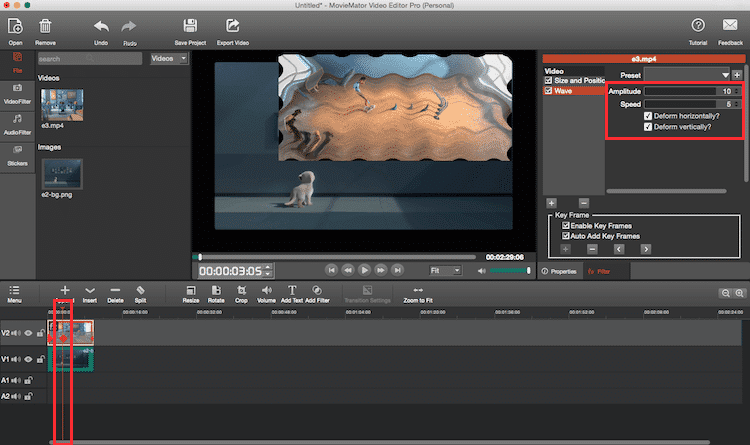Click the timeline Delete icon
The width and height of the screenshot is (750, 445).
(115, 290)
